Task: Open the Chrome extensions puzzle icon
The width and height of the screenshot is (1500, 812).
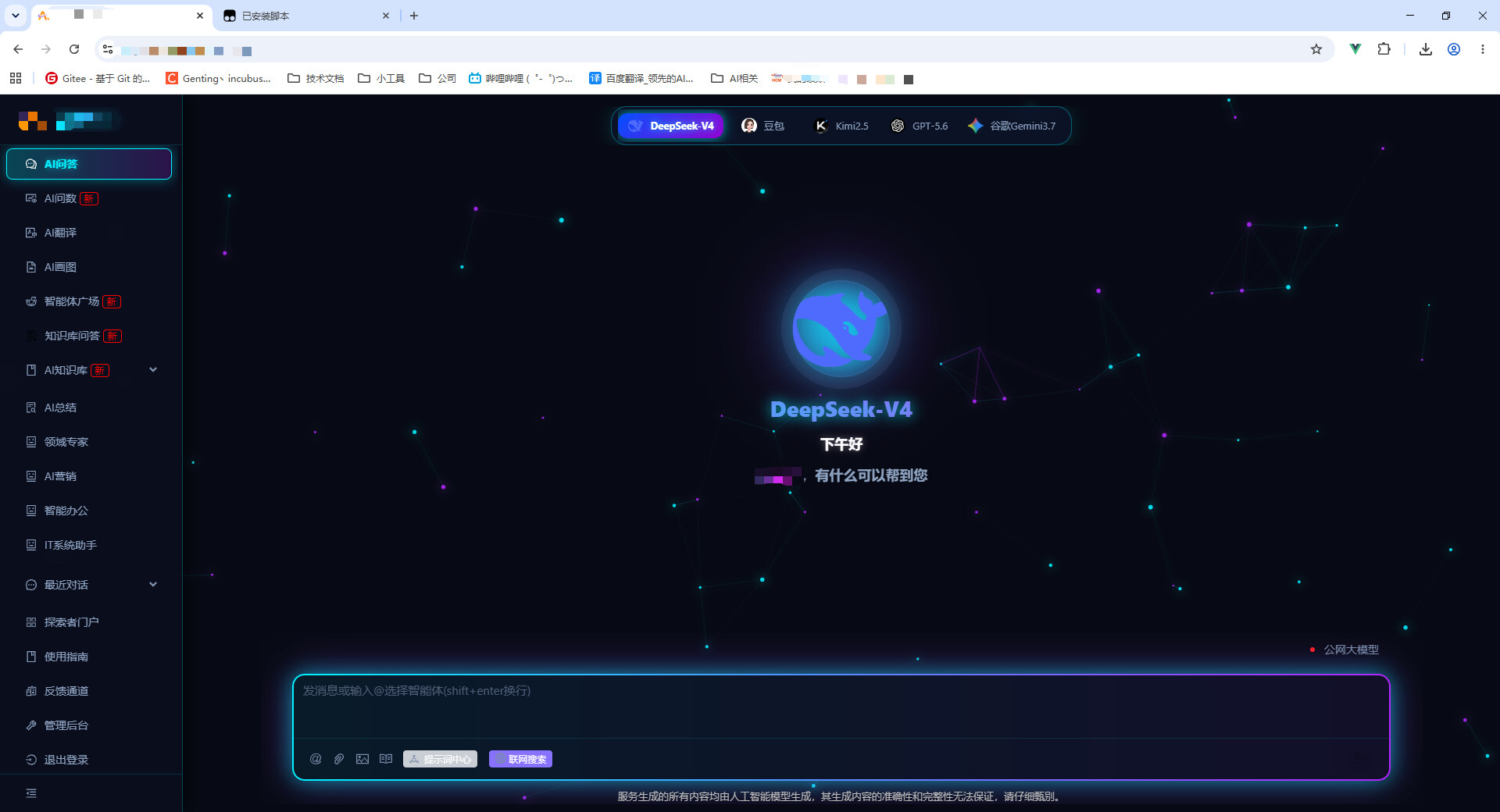Action: [1384, 49]
